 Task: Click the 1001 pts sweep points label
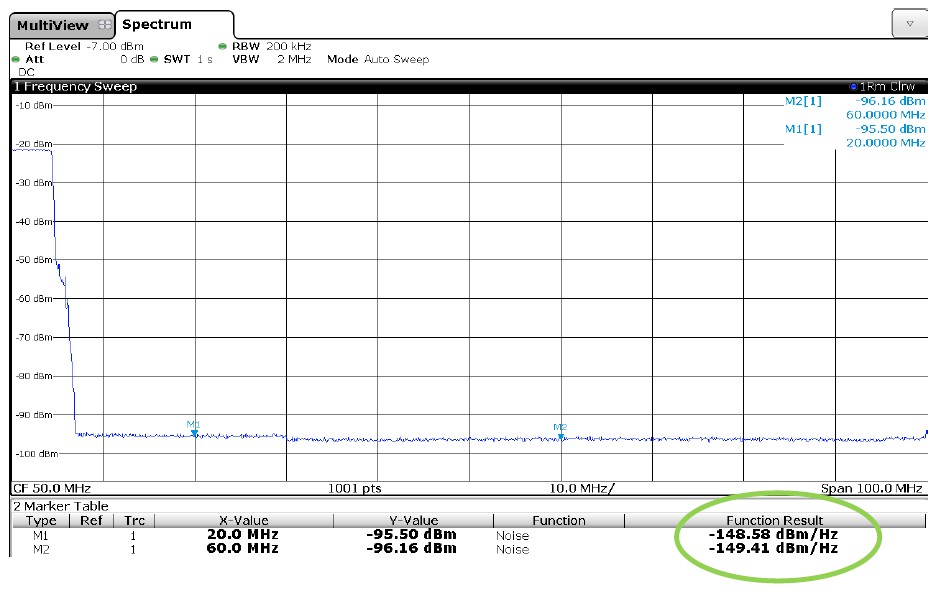pyautogui.click(x=355, y=488)
